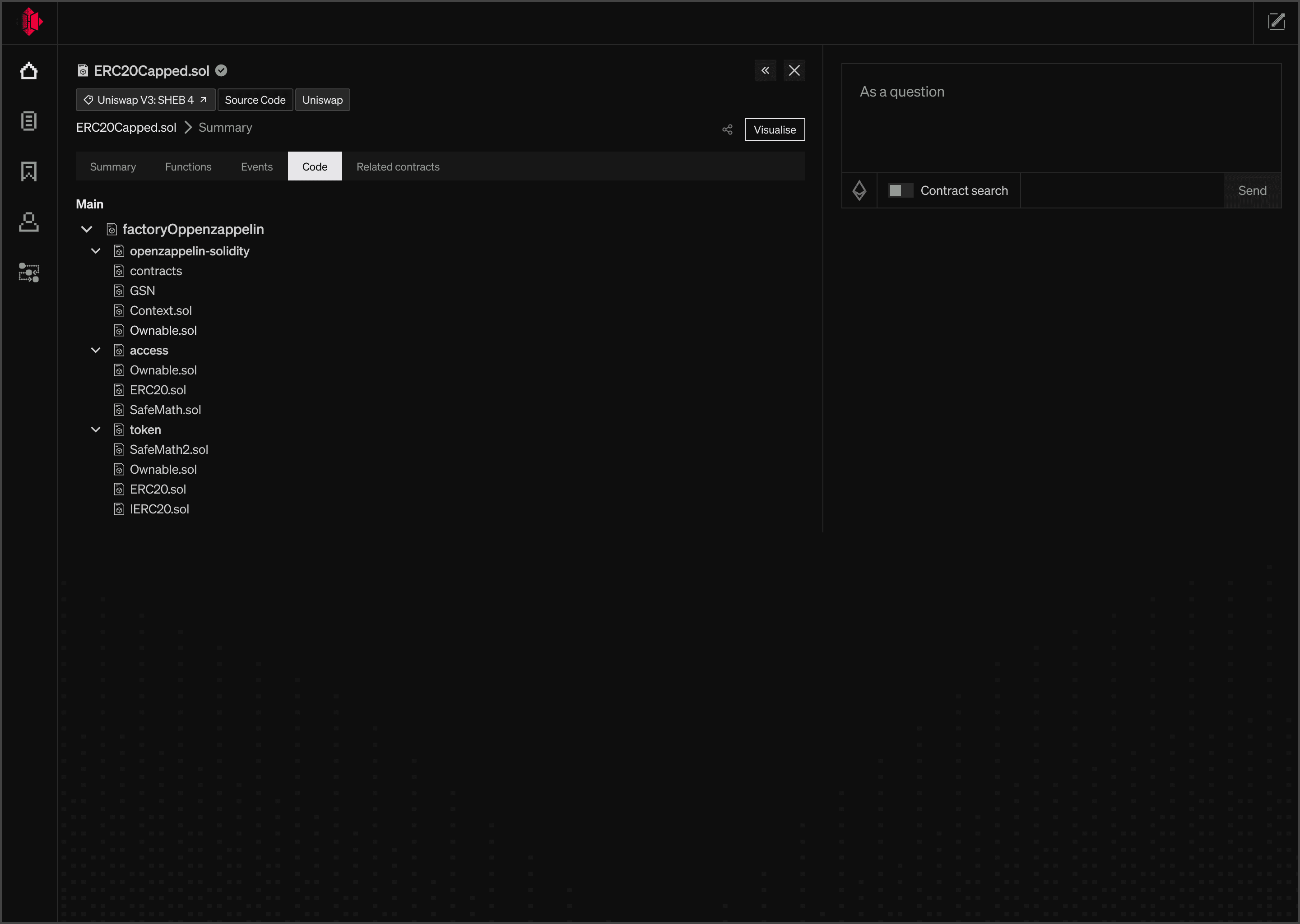Collapse panel with double chevron icon
The width and height of the screenshot is (1300, 924).
pyautogui.click(x=765, y=70)
